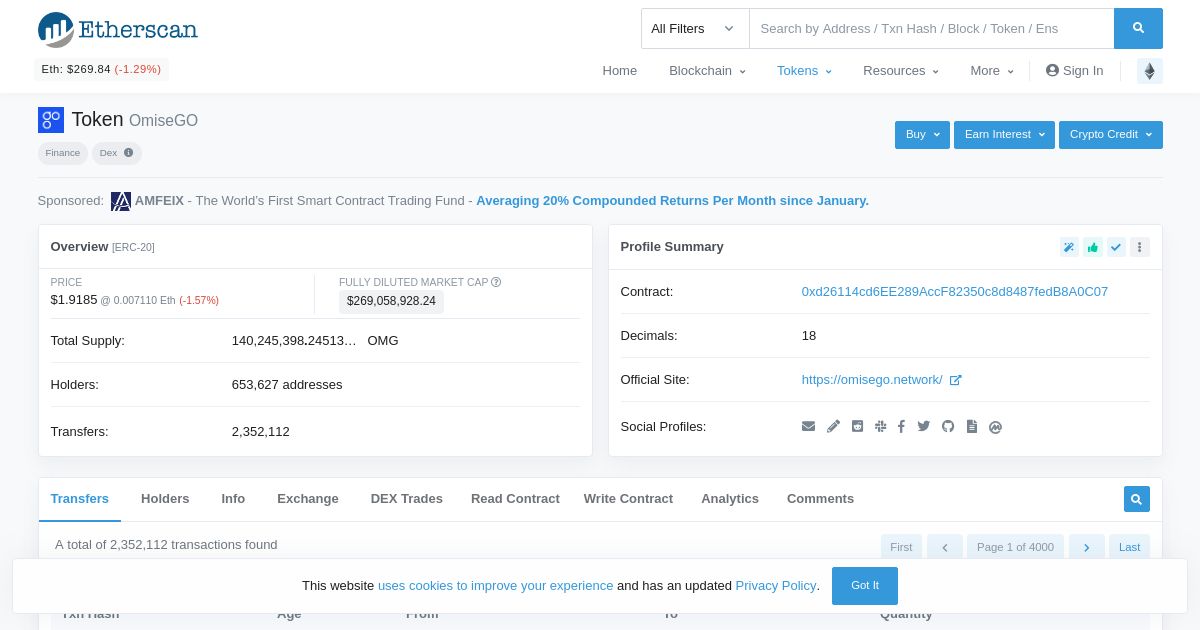Click the magic wand icon in Profile Summary
Screen dimensions: 1200x630
(1069, 247)
